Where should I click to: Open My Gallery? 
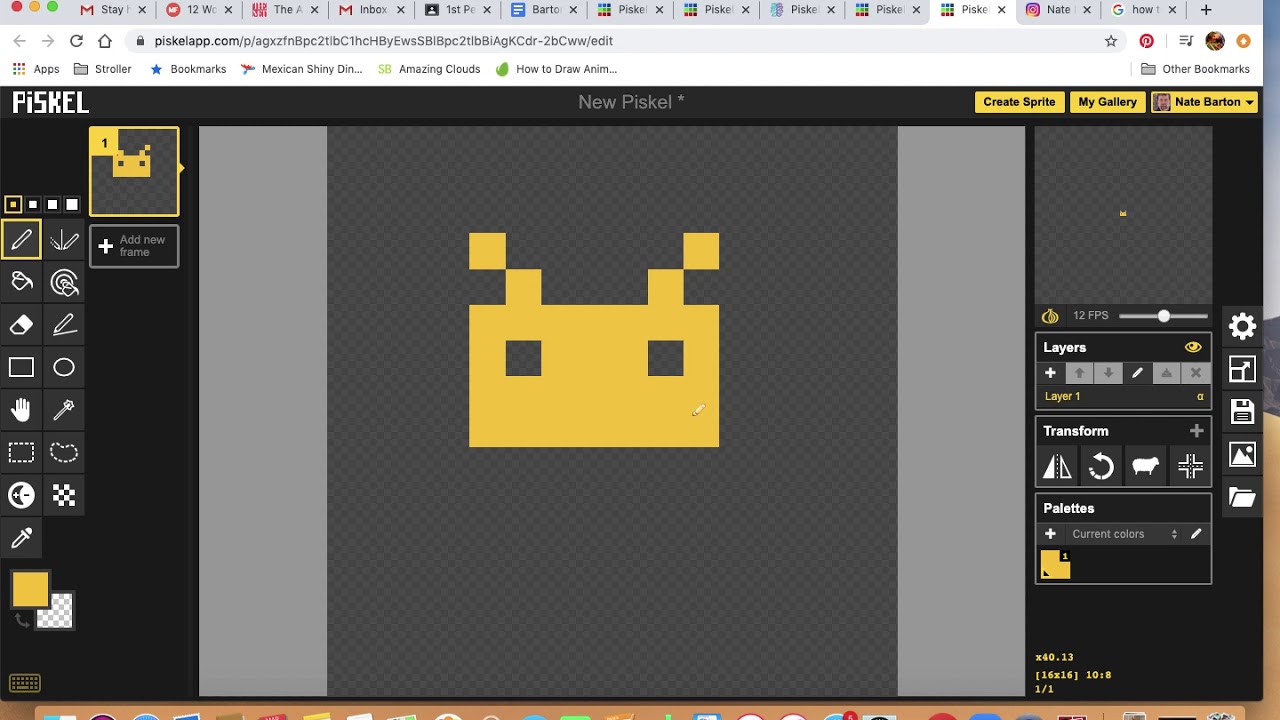tap(1107, 102)
